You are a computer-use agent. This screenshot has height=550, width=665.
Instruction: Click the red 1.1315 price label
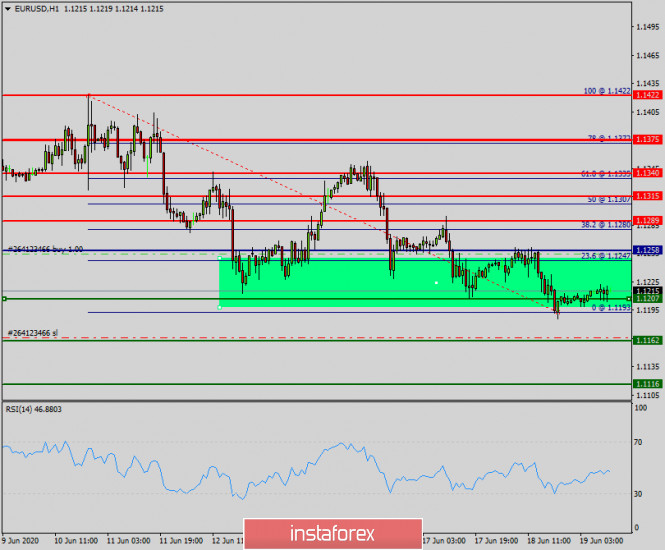[x=648, y=196]
